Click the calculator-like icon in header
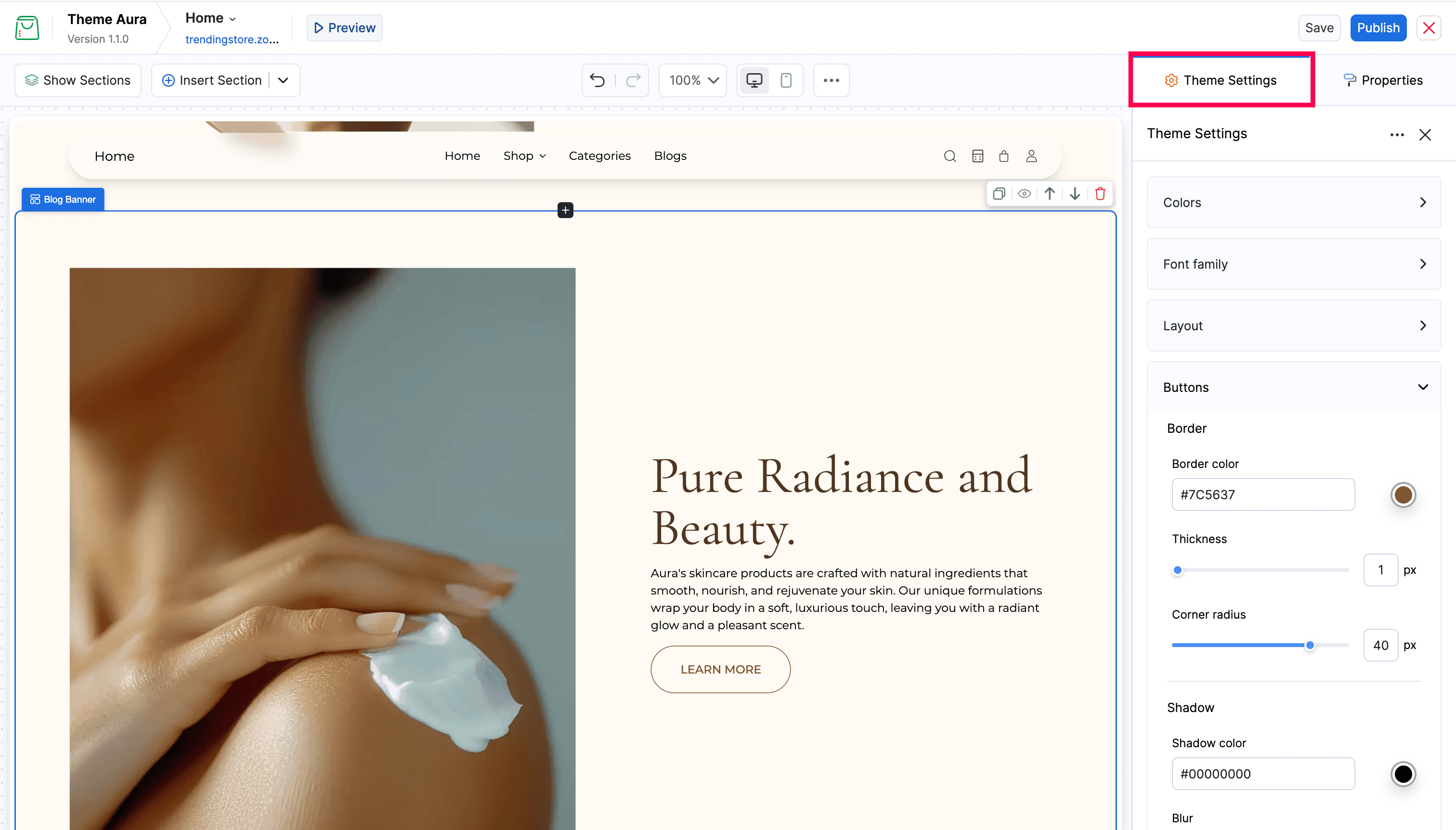 pos(978,156)
